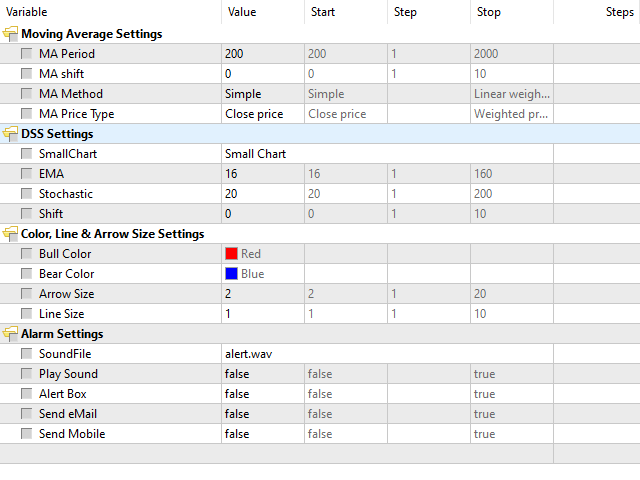The height and width of the screenshot is (480, 640).
Task: Tick the EMA parameter checkbox
Action: click(x=26, y=174)
